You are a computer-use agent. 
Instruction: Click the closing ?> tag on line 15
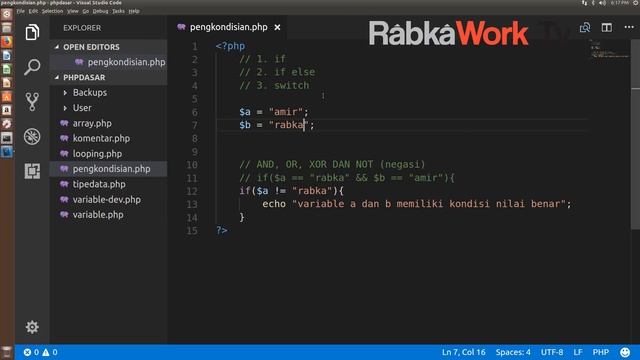222,230
